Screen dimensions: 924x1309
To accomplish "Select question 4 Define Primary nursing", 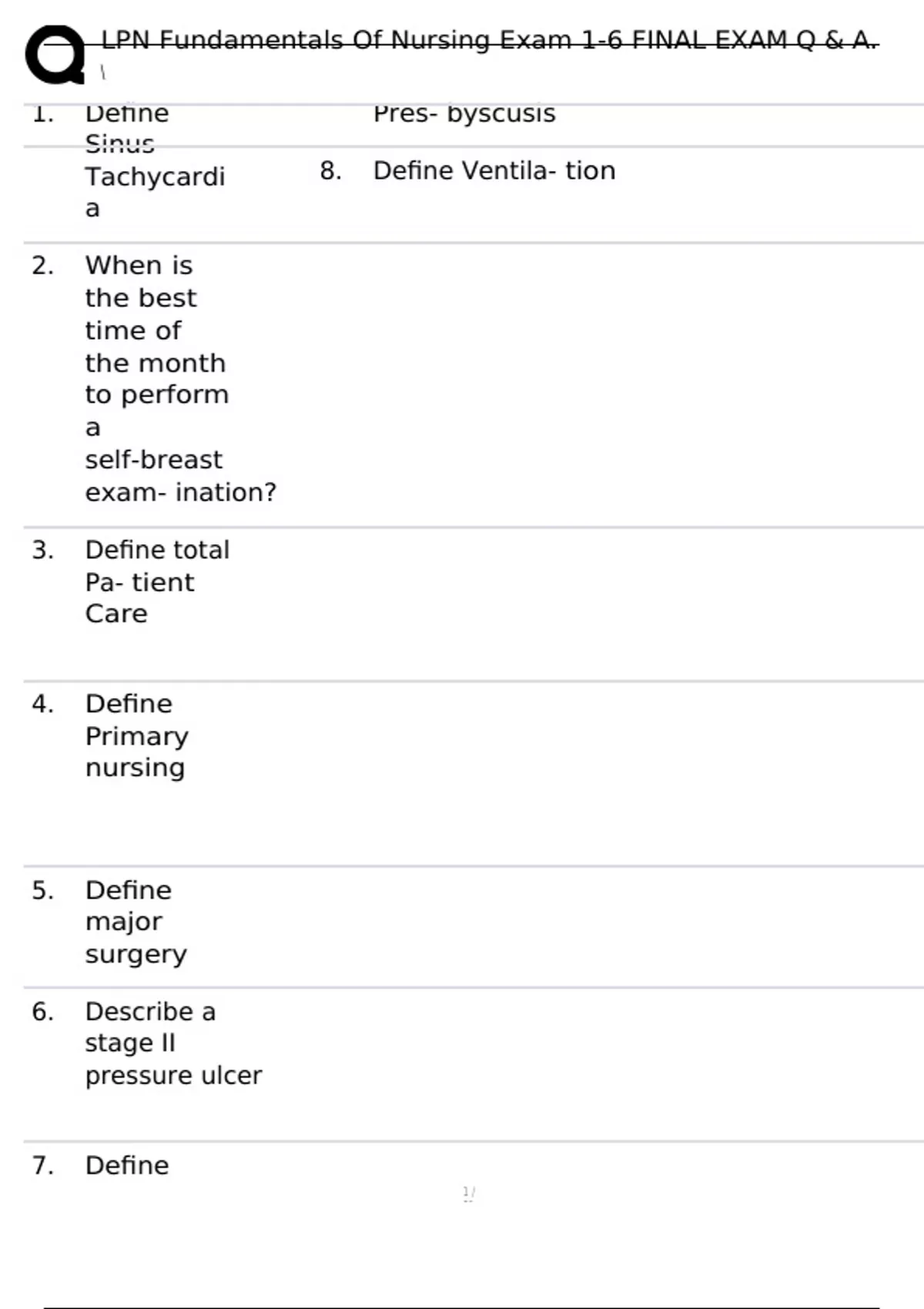I will [x=136, y=735].
